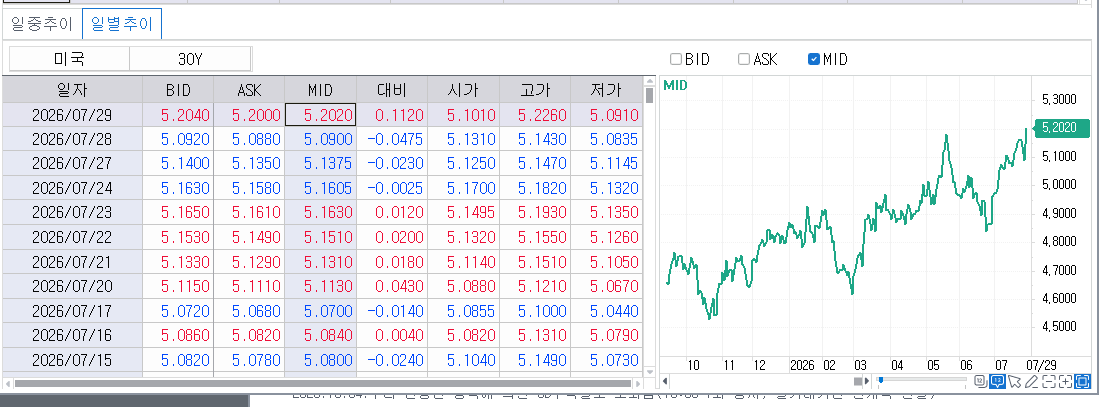Adjust the chart zoom range slider handle

coord(880,380)
